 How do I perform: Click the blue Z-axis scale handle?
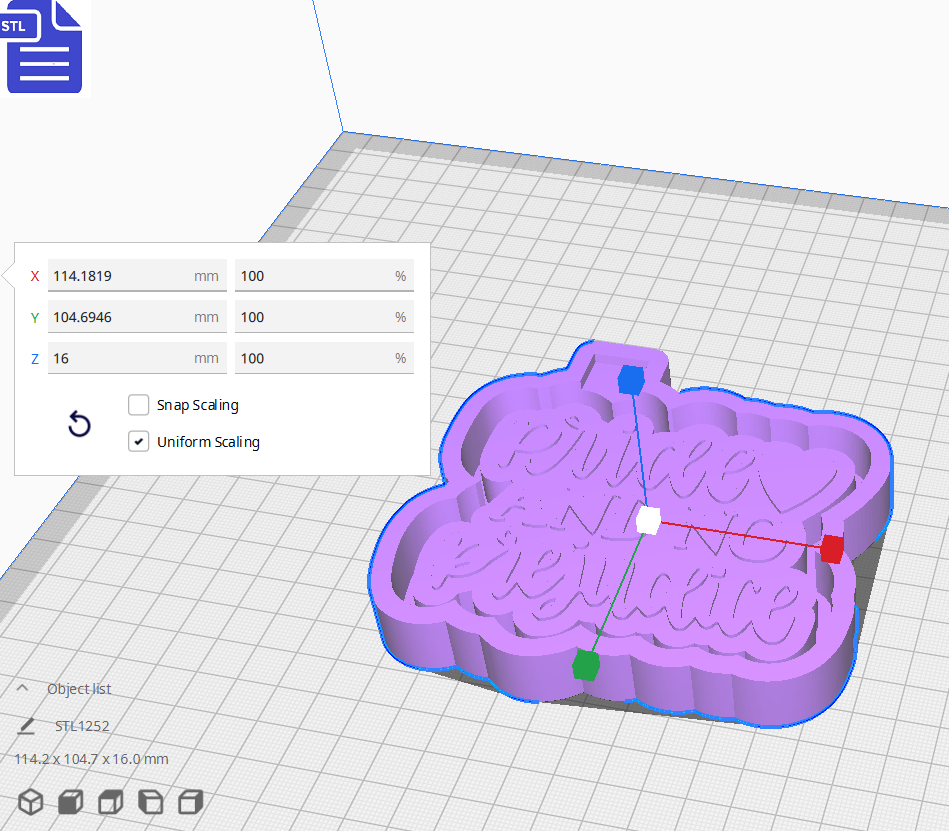(x=632, y=378)
